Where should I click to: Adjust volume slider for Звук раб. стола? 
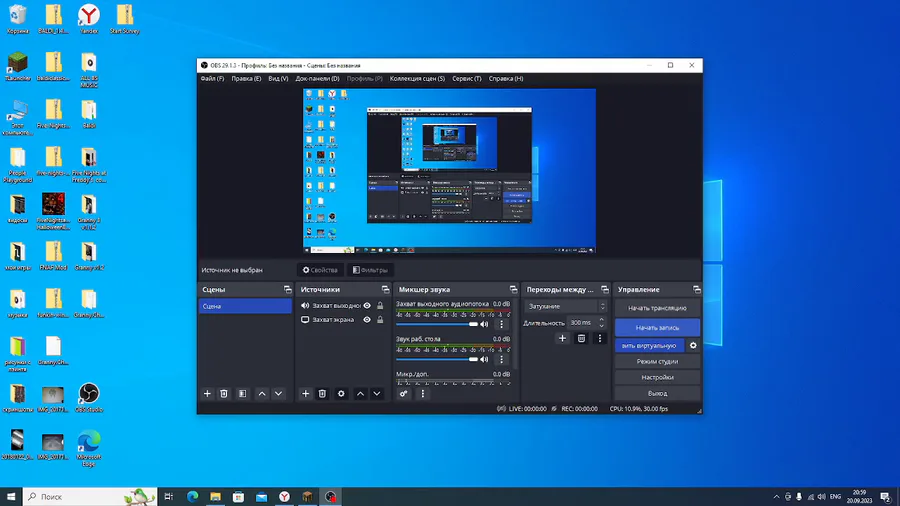click(437, 359)
